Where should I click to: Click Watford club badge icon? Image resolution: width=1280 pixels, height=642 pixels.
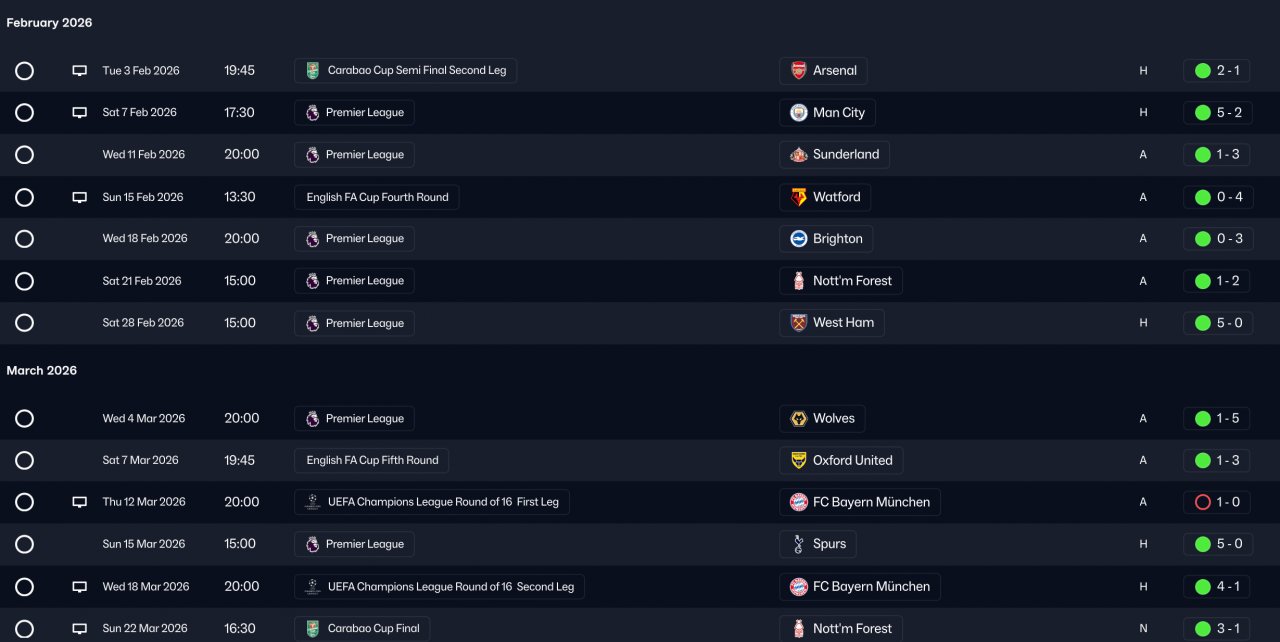pos(799,197)
